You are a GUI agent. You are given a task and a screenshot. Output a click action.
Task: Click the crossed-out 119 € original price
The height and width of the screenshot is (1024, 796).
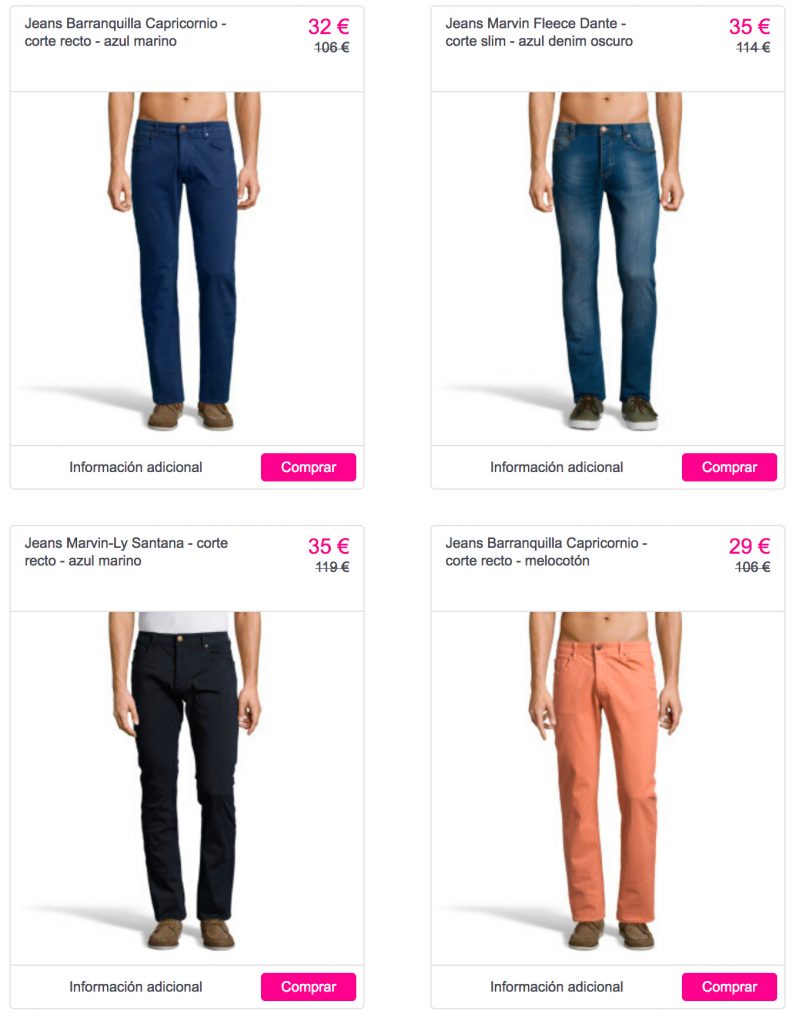point(332,568)
